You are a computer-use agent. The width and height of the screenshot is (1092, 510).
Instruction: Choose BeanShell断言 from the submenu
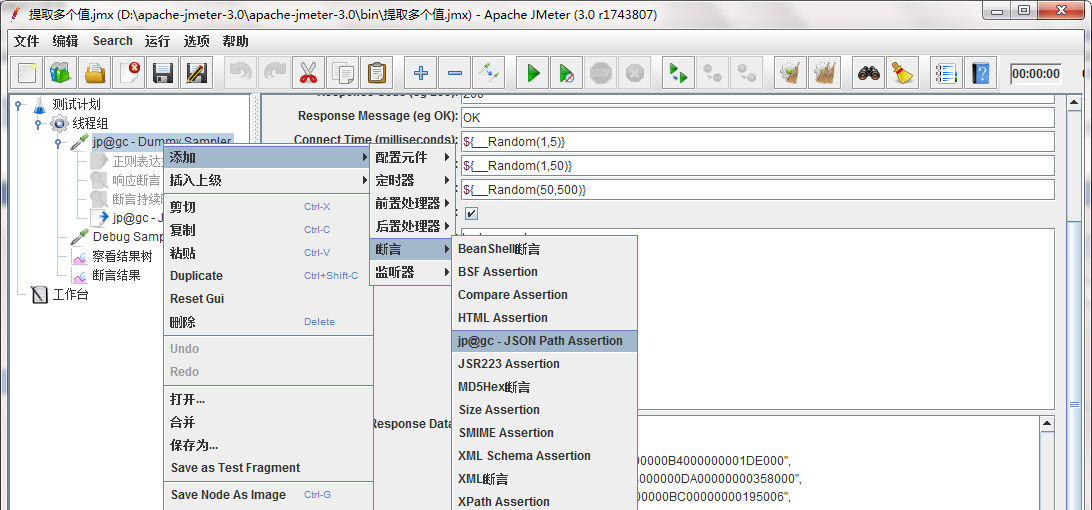pyautogui.click(x=544, y=249)
